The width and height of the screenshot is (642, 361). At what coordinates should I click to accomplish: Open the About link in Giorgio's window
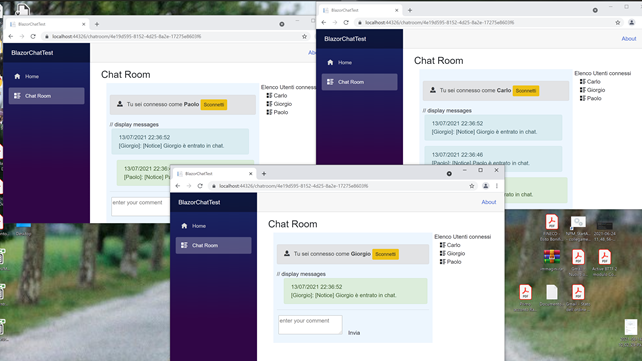coord(488,202)
